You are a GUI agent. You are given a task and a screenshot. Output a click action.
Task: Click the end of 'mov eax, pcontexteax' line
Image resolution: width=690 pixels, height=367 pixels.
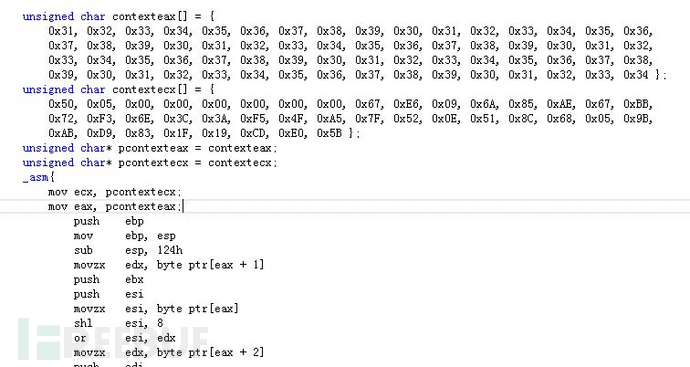tap(183, 206)
